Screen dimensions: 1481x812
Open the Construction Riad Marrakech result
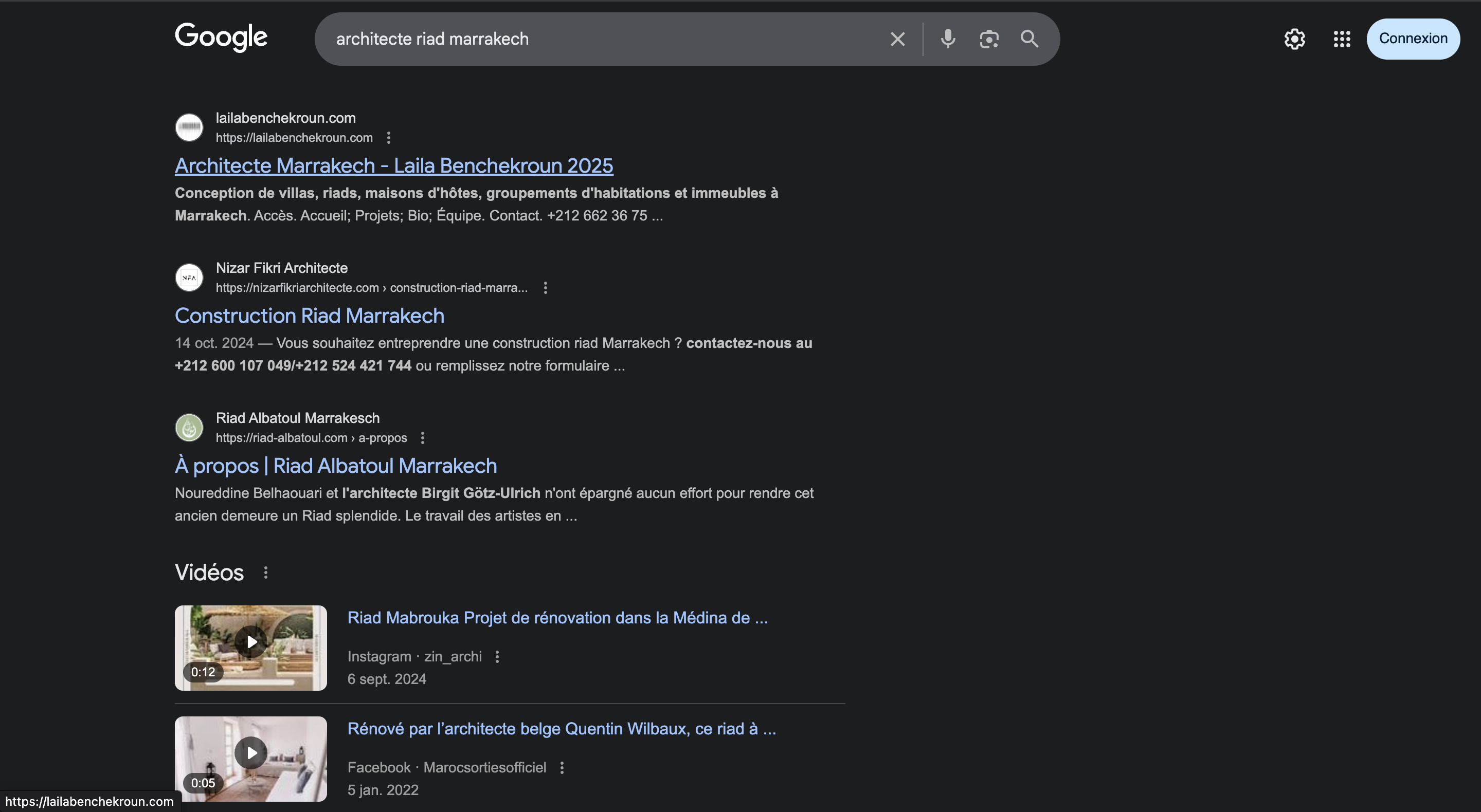click(x=309, y=316)
